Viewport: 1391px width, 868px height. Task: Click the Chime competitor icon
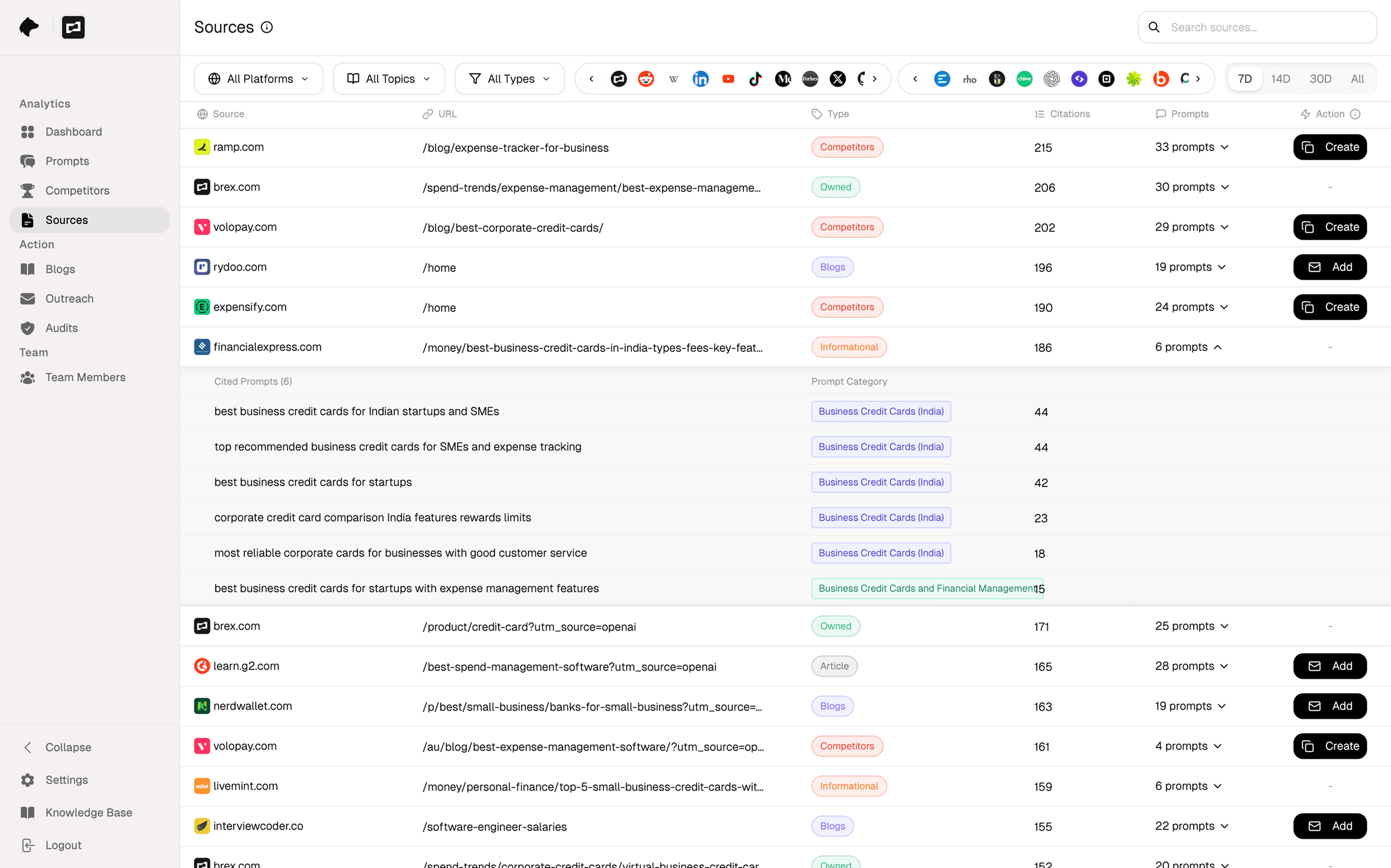1024,79
